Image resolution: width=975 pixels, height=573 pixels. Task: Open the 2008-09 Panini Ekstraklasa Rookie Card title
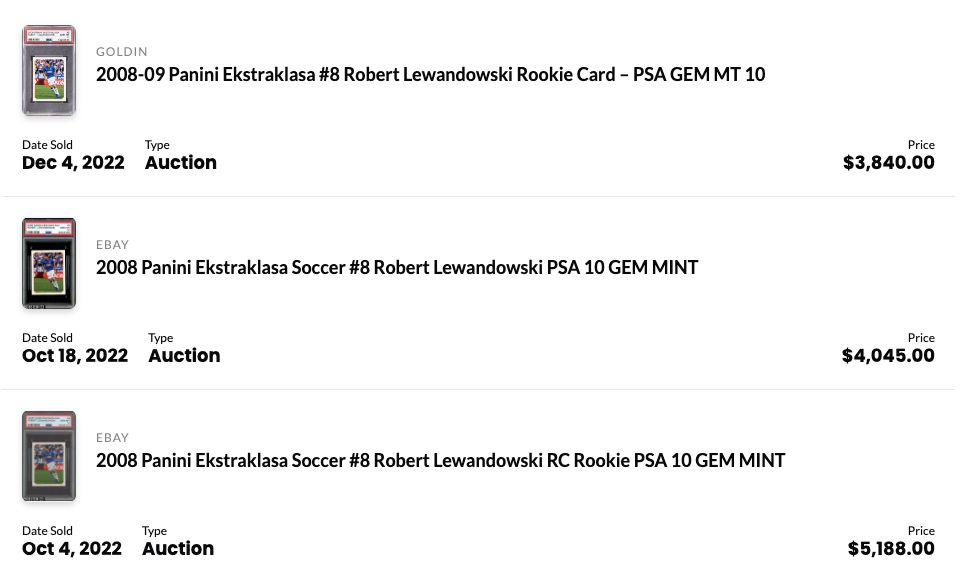pyautogui.click(x=430, y=75)
